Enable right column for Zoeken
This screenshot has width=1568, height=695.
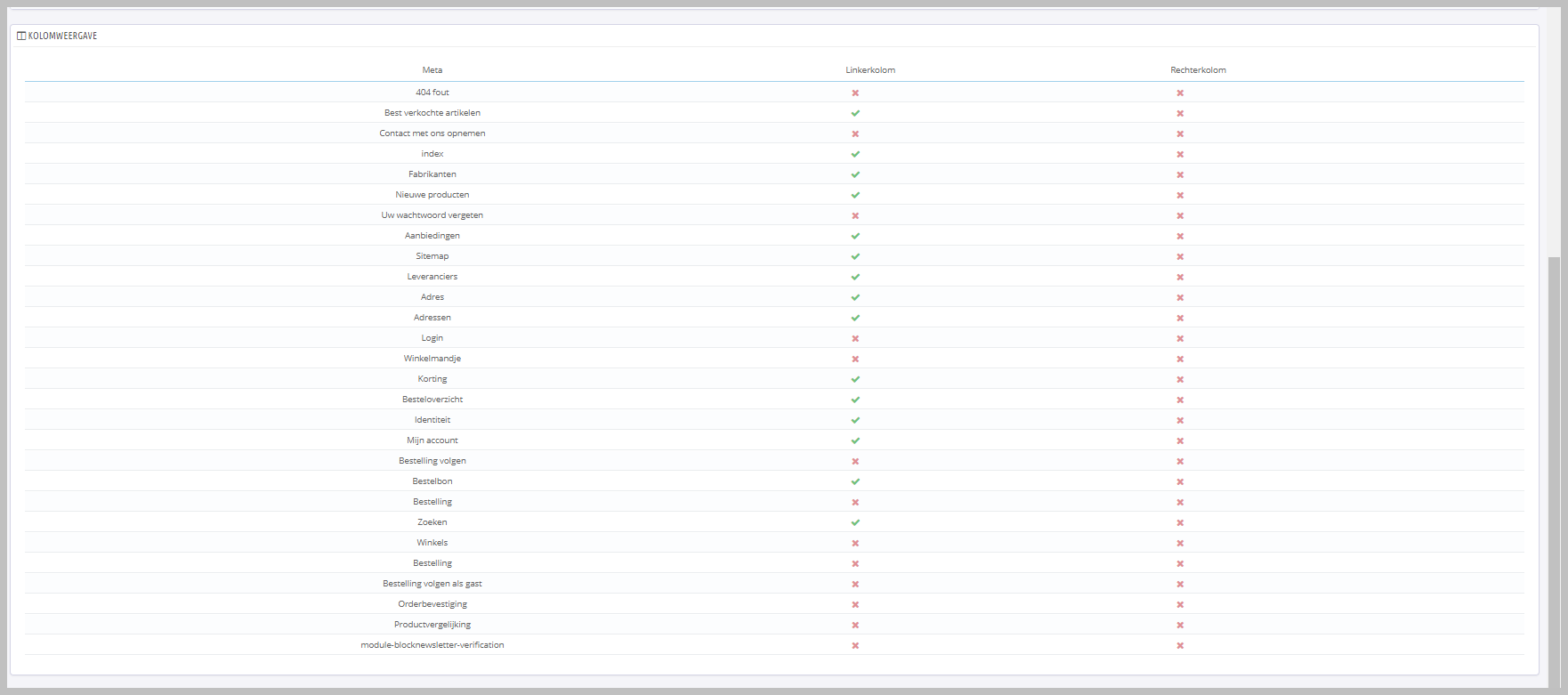[1180, 522]
